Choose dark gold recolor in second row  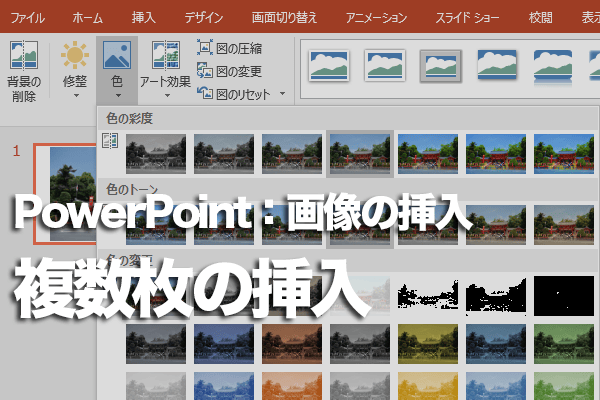click(428, 344)
